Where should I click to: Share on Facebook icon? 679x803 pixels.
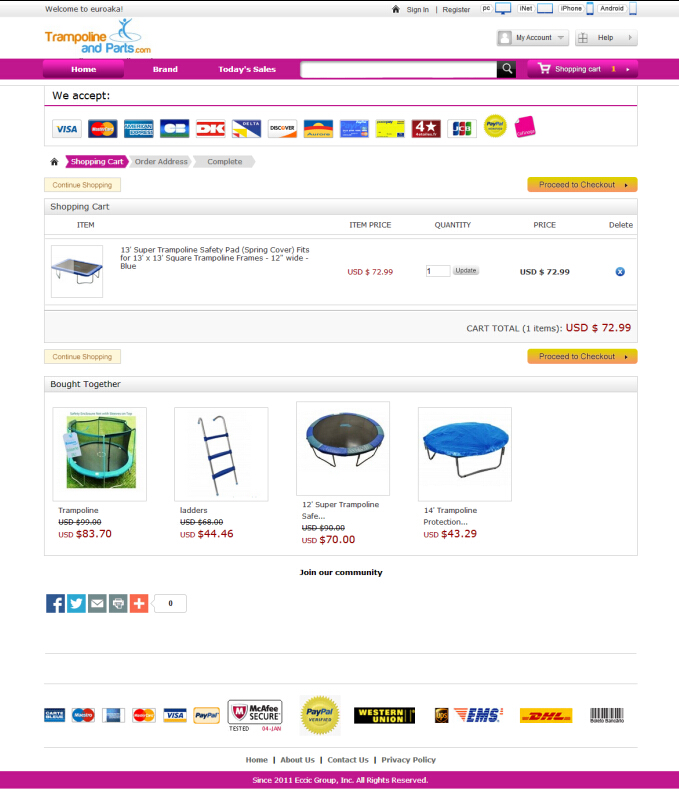pyautogui.click(x=55, y=603)
